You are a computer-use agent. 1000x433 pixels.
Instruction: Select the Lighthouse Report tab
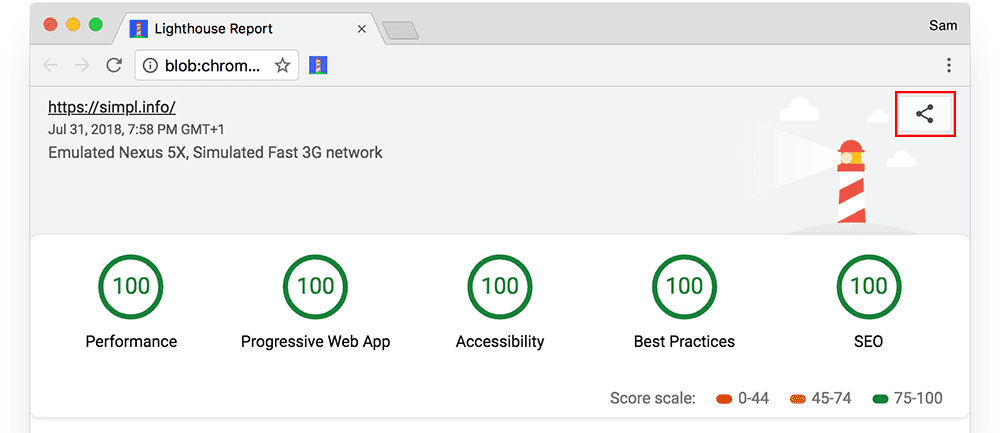230,28
